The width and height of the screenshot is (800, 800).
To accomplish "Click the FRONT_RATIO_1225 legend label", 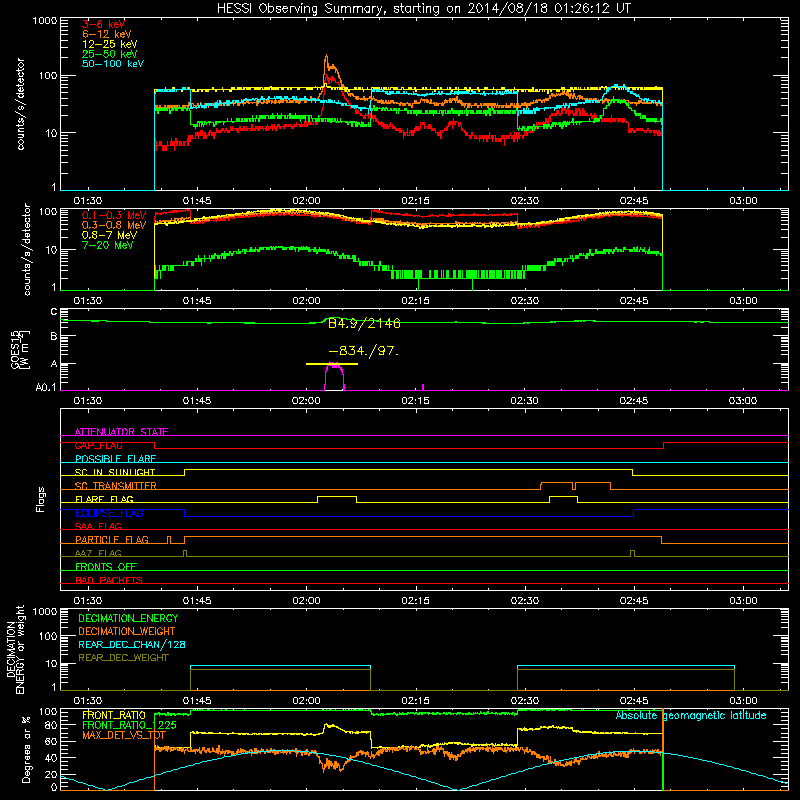I will click(129, 725).
